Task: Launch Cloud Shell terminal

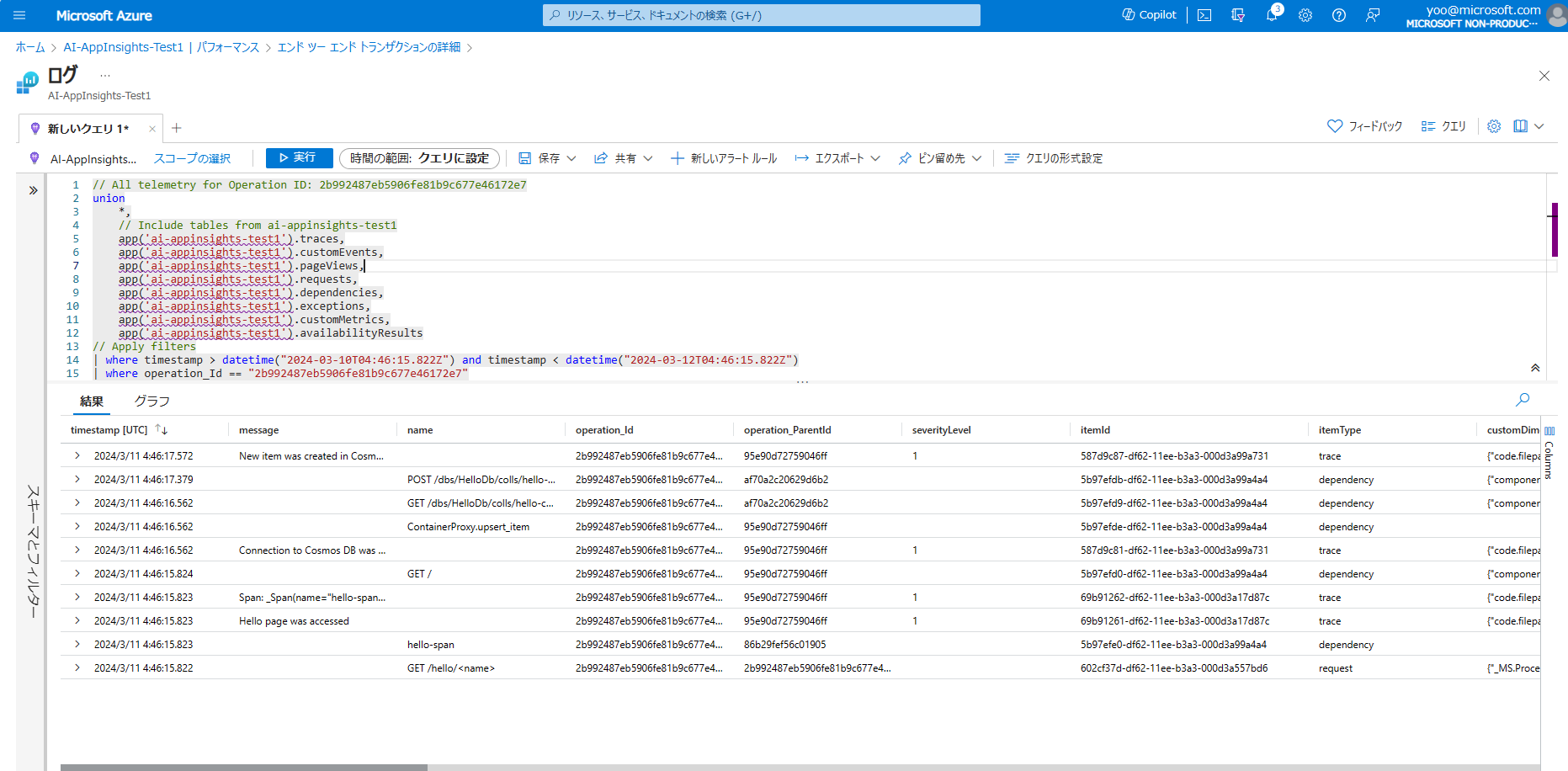Action: pyautogui.click(x=1204, y=14)
